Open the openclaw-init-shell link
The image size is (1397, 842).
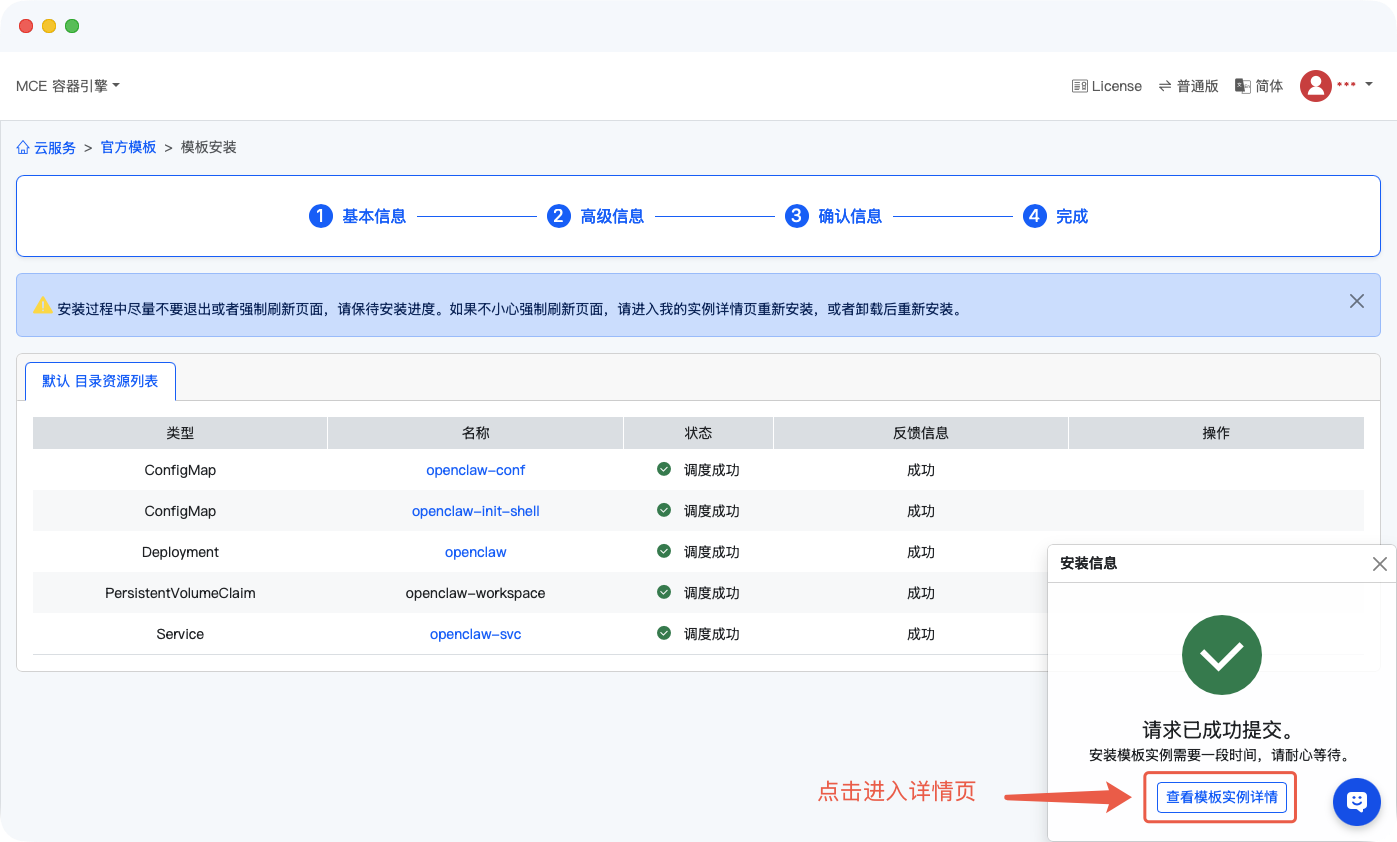click(x=475, y=511)
